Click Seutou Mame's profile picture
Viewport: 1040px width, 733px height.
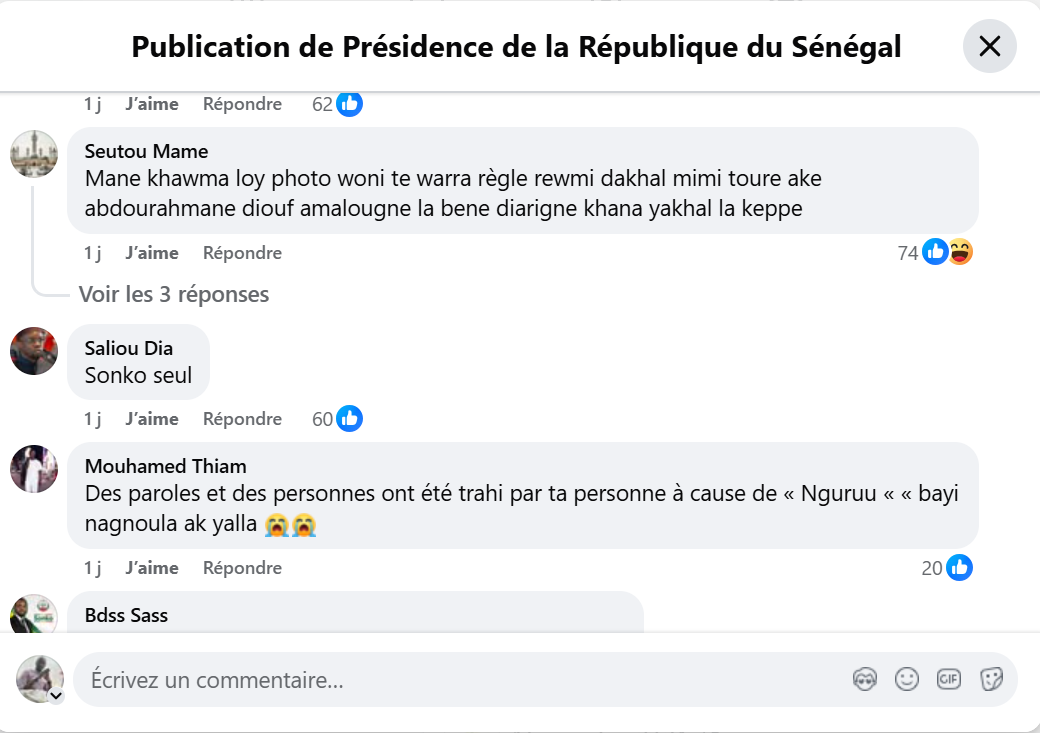click(34, 153)
